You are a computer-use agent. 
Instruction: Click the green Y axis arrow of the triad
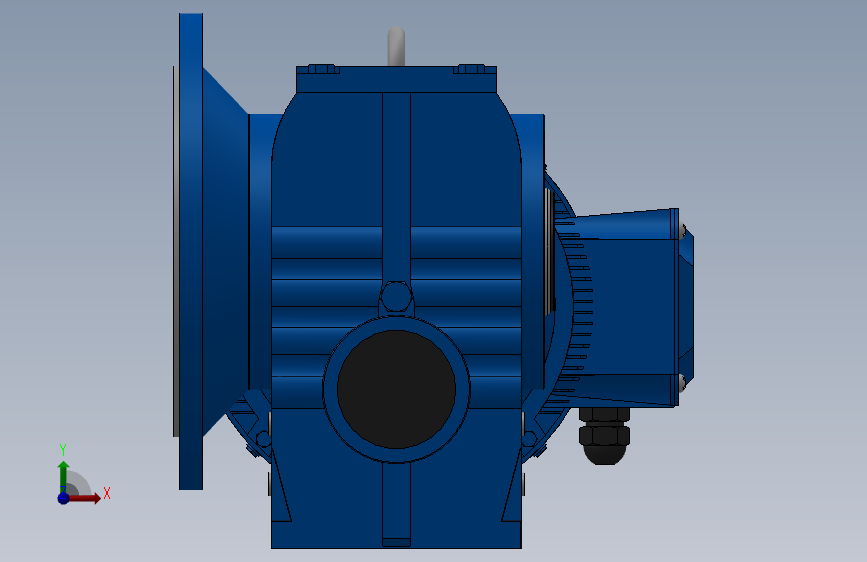tap(63, 476)
